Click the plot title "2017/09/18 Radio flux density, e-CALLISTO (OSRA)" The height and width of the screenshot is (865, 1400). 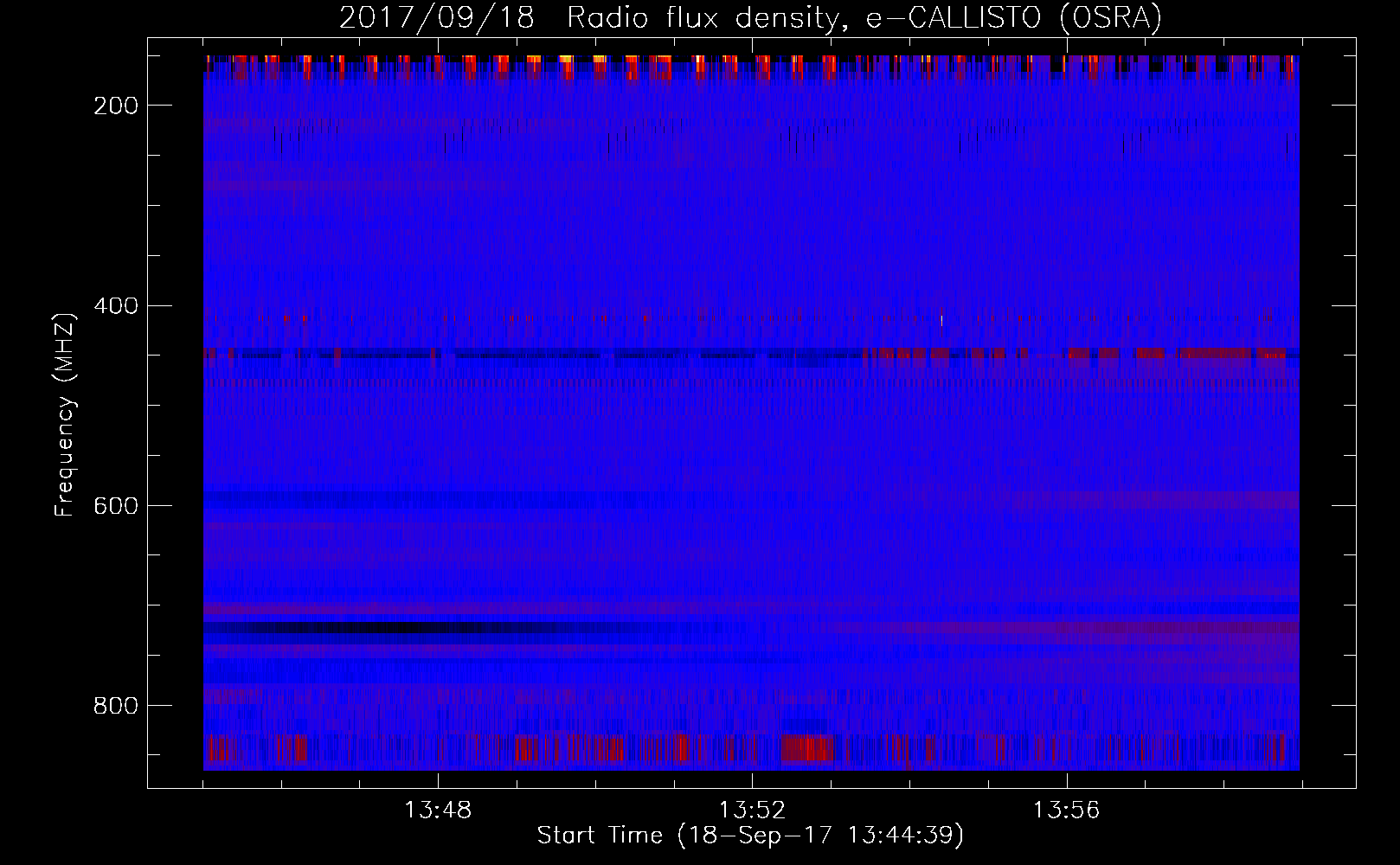pyautogui.click(x=750, y=17)
